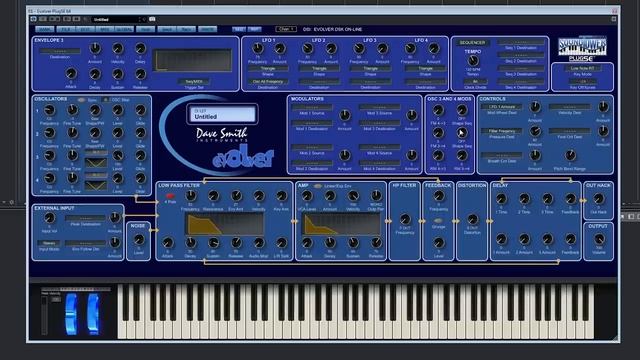
Task: Toggle the ARP button in top bar
Action: [x=255, y=29]
